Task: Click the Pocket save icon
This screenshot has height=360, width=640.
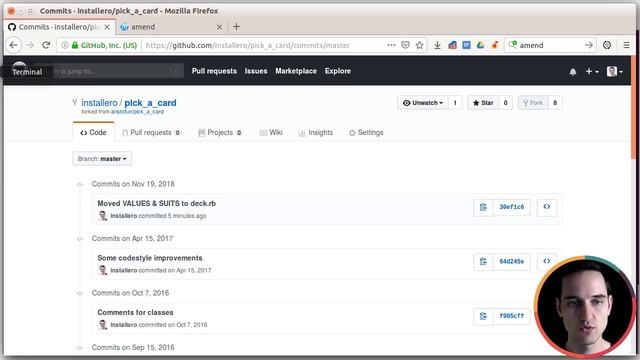Action: pyautogui.click(x=405, y=45)
